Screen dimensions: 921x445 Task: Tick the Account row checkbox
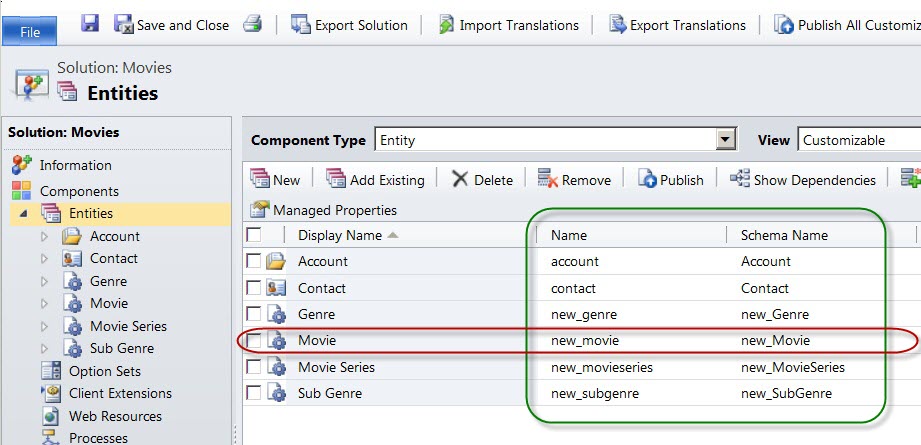(253, 261)
